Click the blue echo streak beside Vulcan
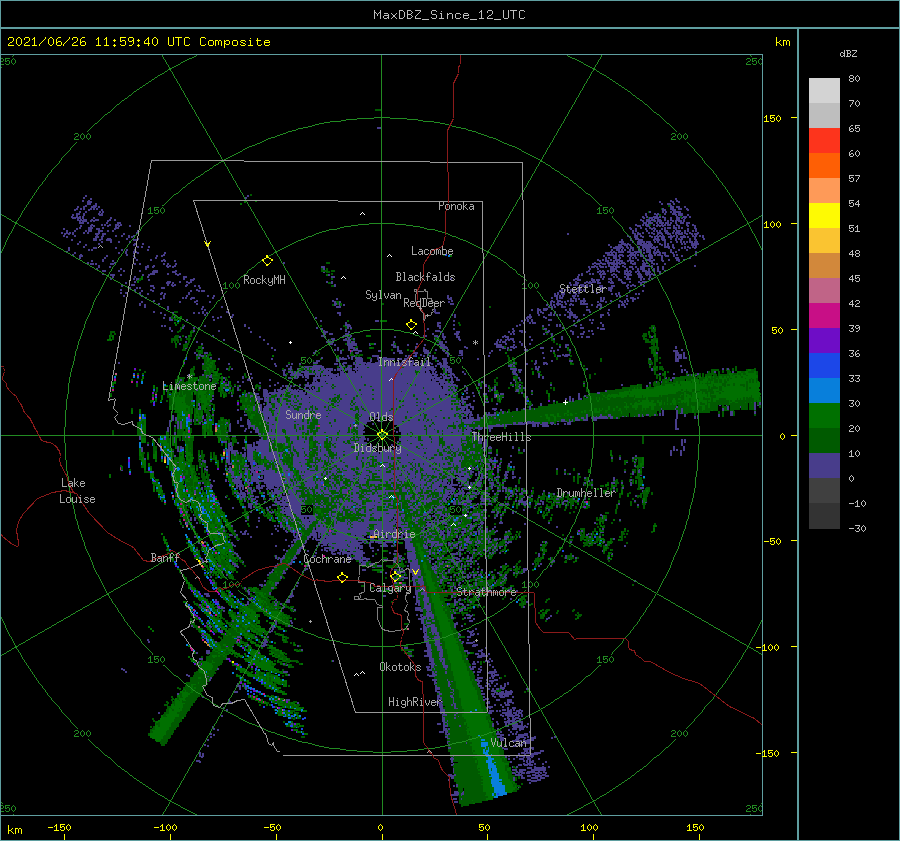Viewport: 900px width, 841px height. tap(492, 768)
